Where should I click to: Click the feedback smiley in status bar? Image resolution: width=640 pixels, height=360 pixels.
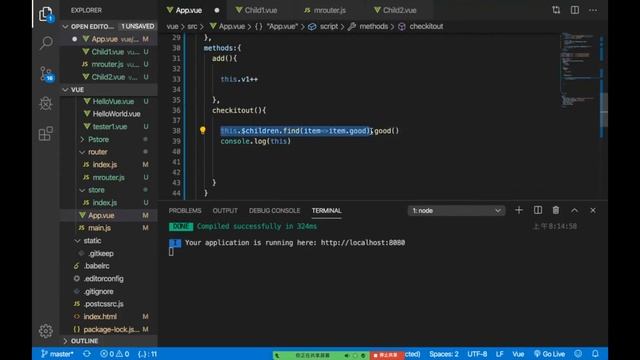[x=578, y=354]
